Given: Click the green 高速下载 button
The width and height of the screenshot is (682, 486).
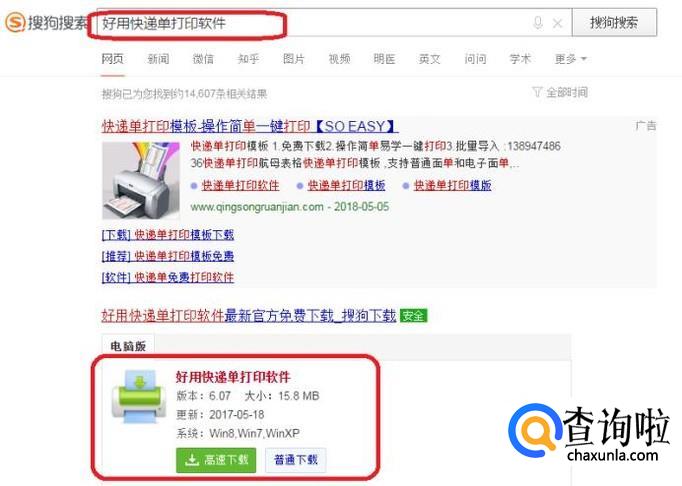Looking at the screenshot, I should (x=216, y=460).
